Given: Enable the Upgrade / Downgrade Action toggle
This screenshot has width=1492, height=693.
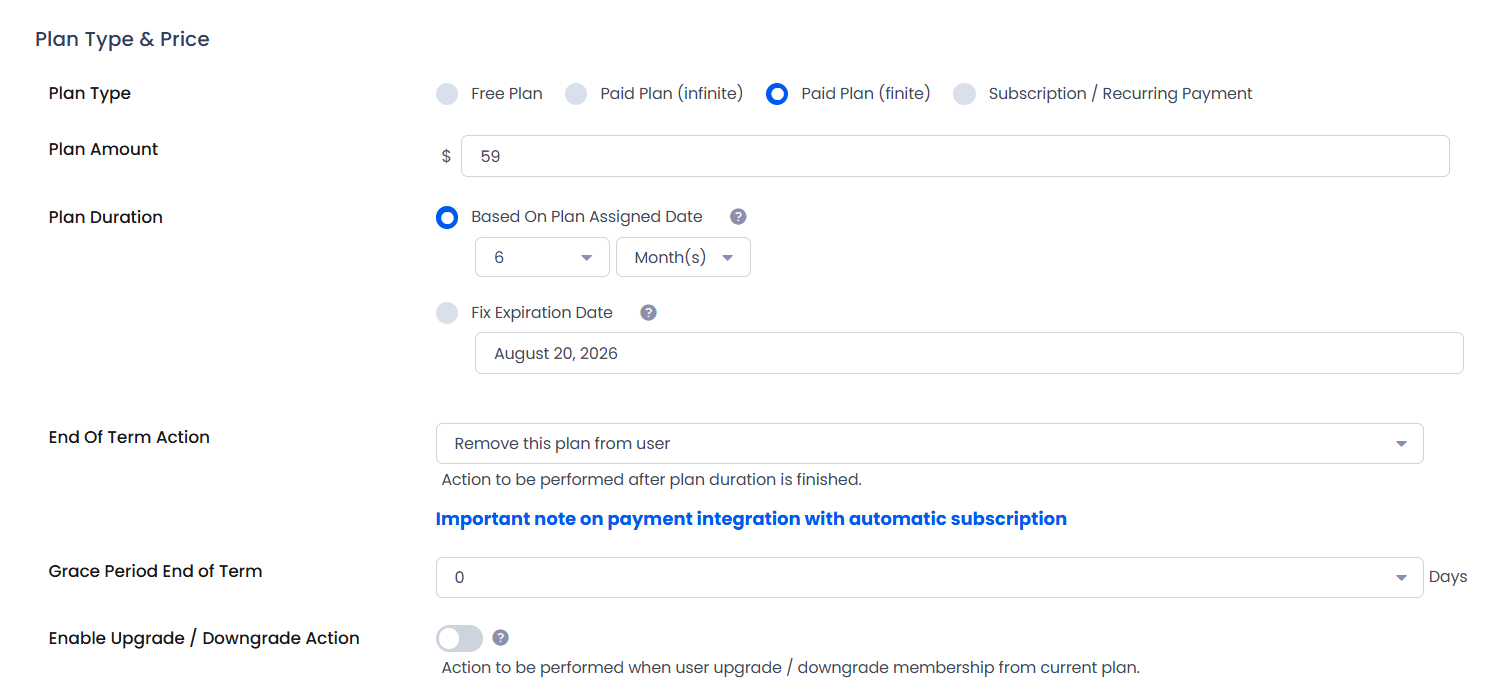Looking at the screenshot, I should pos(459,638).
